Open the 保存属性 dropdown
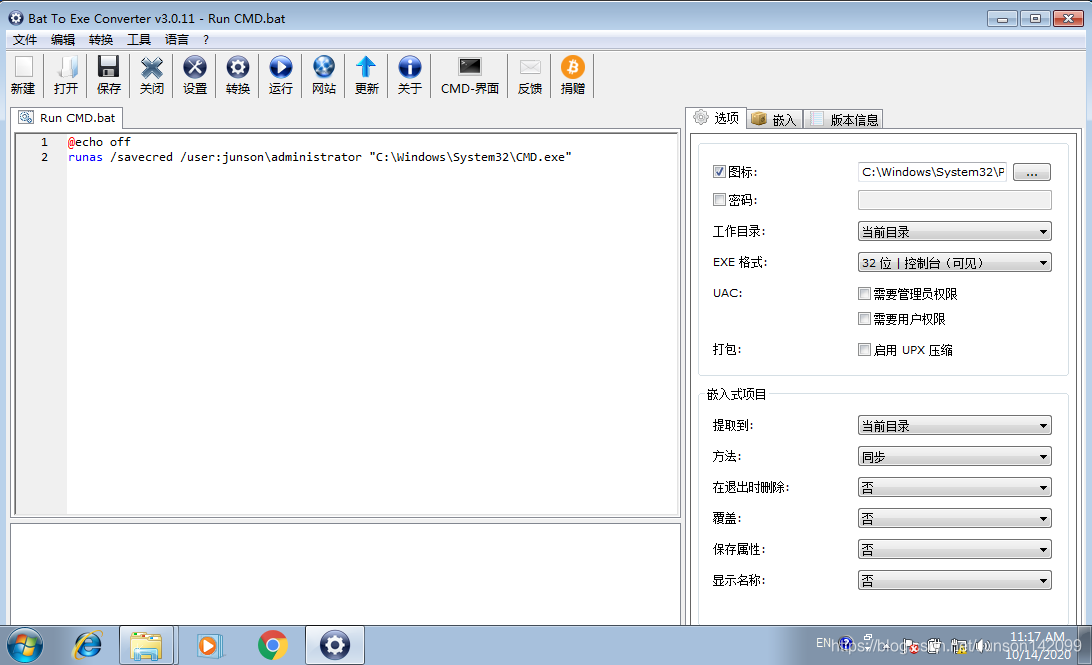 (954, 549)
